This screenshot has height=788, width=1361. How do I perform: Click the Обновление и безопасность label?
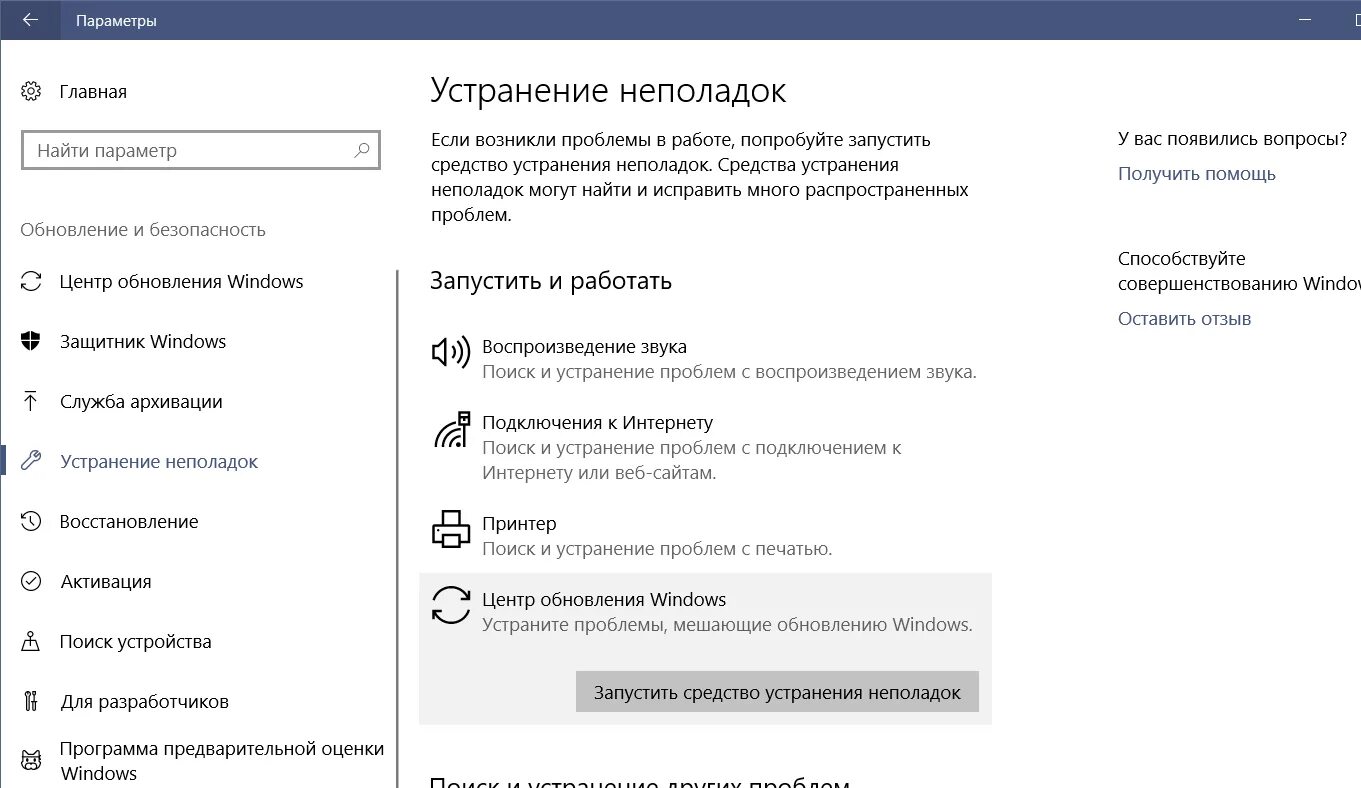(x=143, y=230)
